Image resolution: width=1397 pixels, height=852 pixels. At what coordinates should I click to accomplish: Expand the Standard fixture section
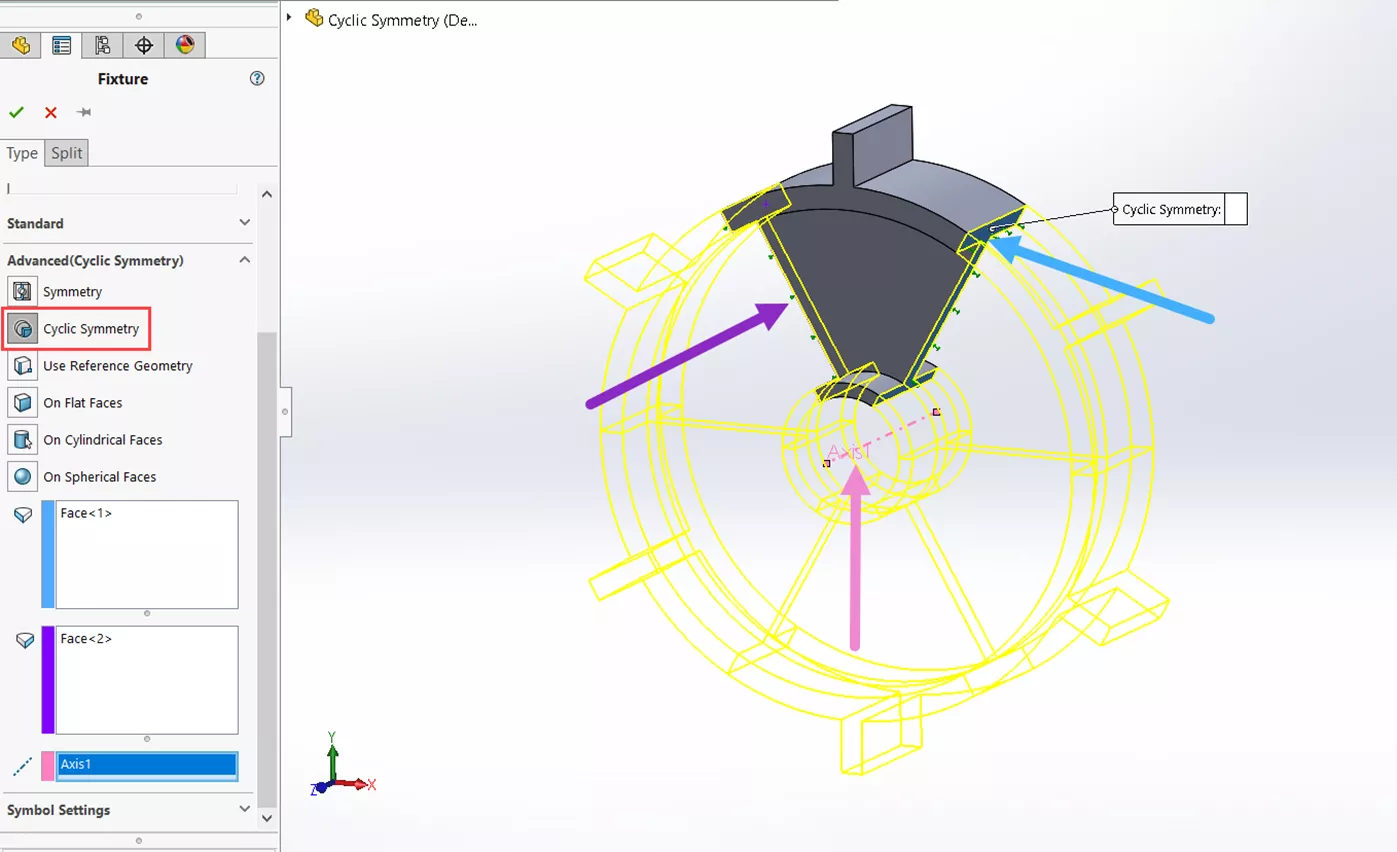coord(245,223)
